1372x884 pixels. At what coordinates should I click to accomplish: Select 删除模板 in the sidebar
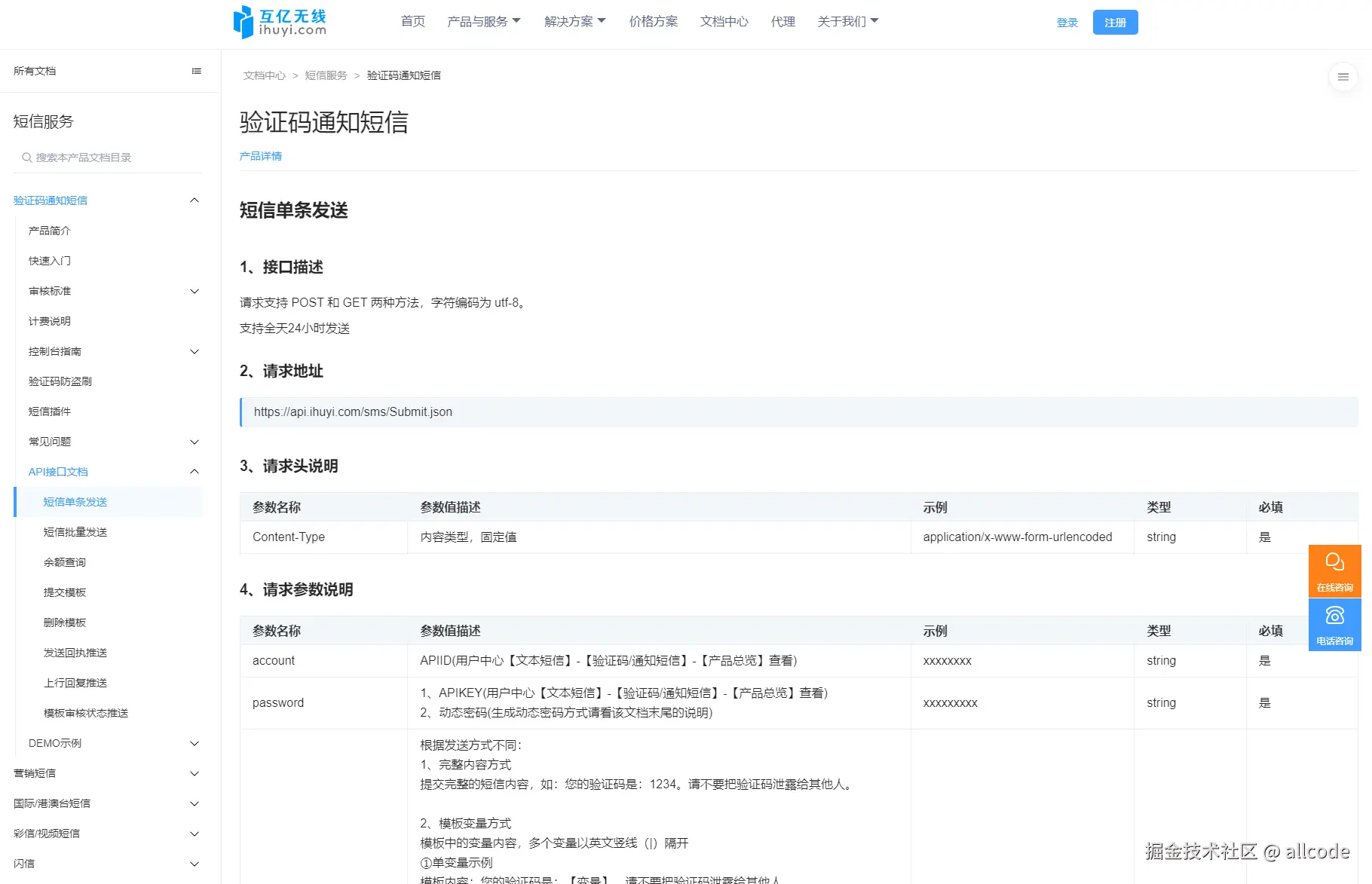pos(65,622)
